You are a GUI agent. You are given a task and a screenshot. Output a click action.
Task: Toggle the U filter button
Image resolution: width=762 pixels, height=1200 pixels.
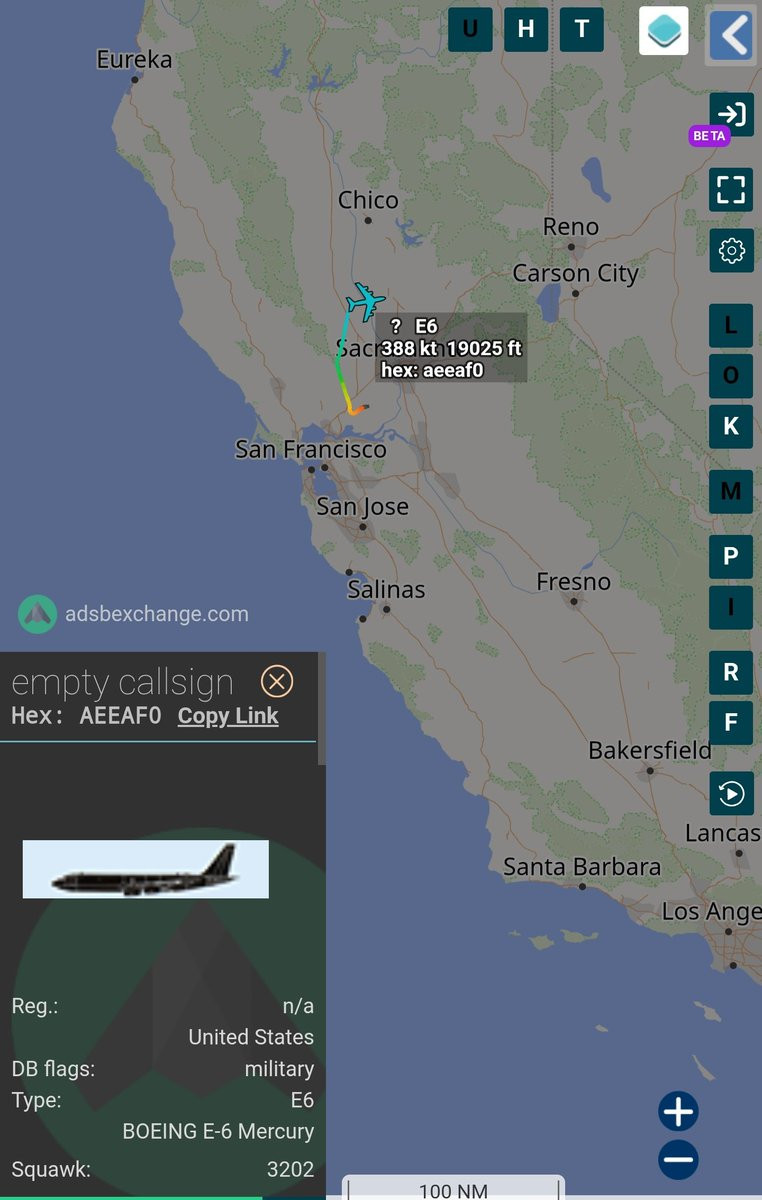[470, 29]
